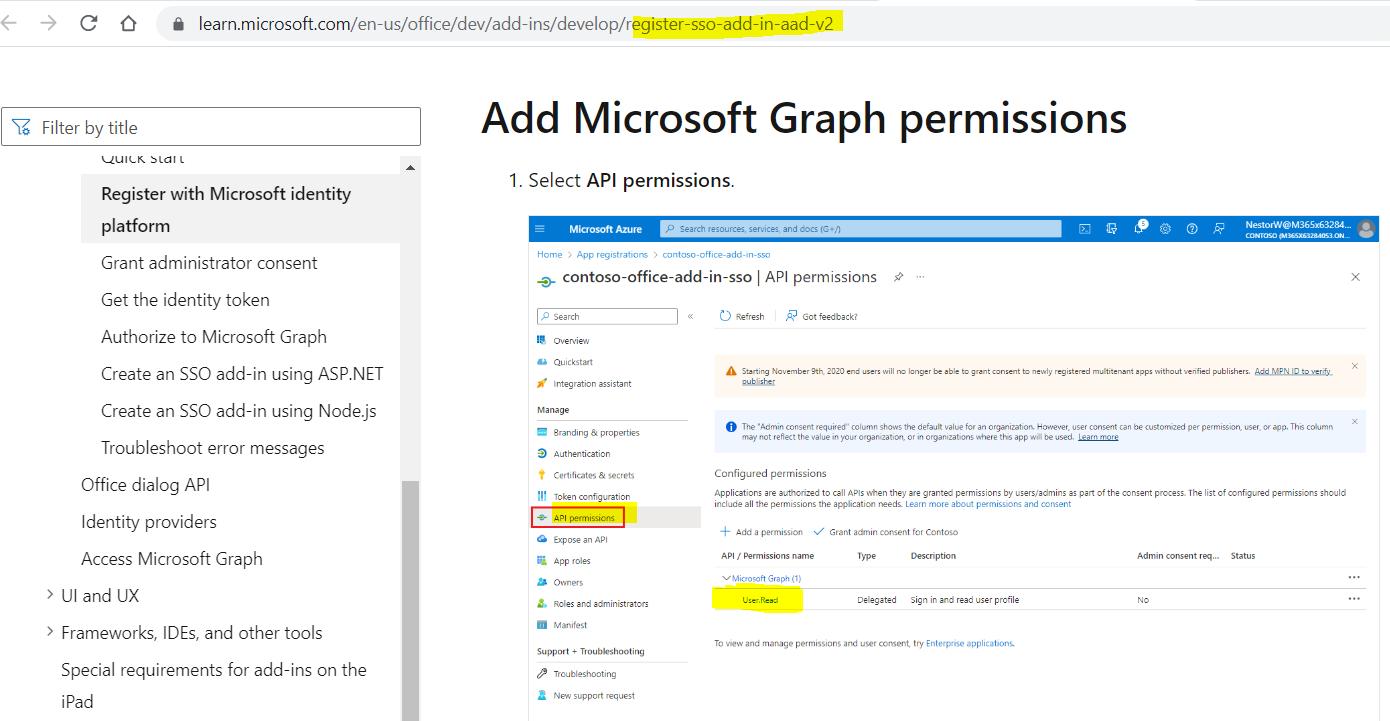Click Got feedback? in Azure toolbar

[x=822, y=316]
